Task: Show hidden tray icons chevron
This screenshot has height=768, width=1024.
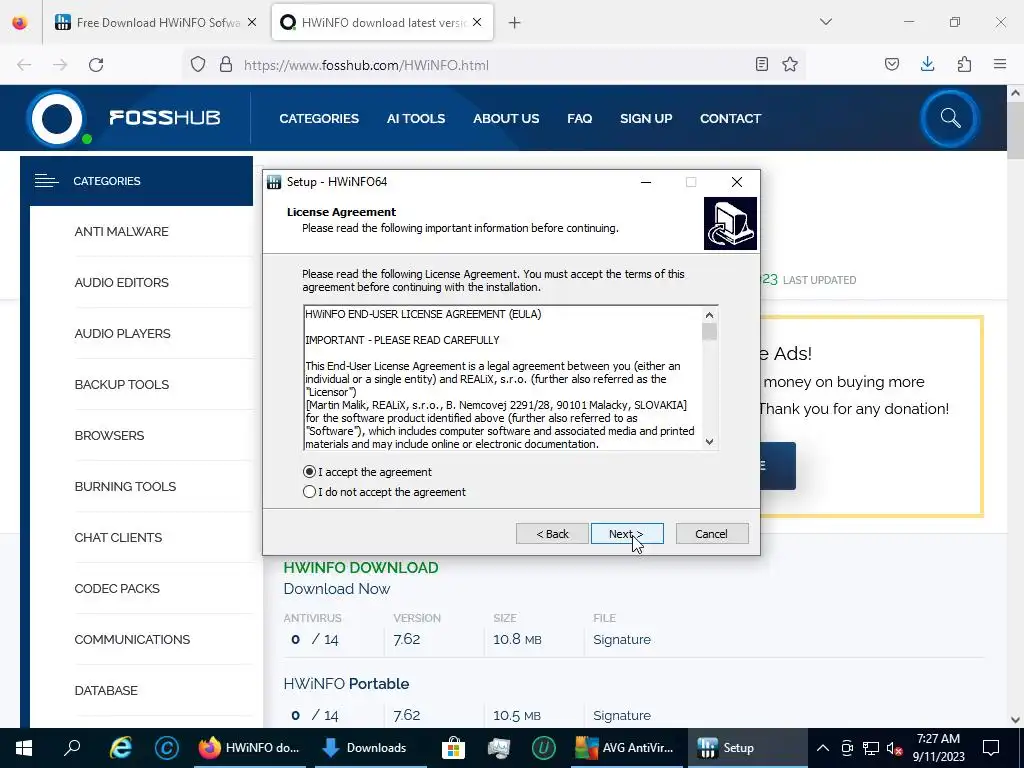Action: pos(823,748)
